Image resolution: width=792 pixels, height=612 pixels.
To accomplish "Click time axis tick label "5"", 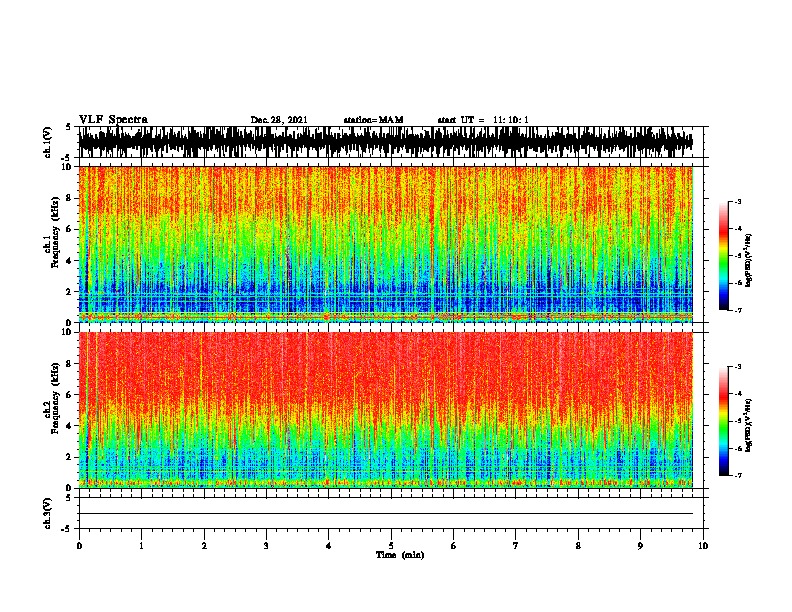I will point(391,546).
